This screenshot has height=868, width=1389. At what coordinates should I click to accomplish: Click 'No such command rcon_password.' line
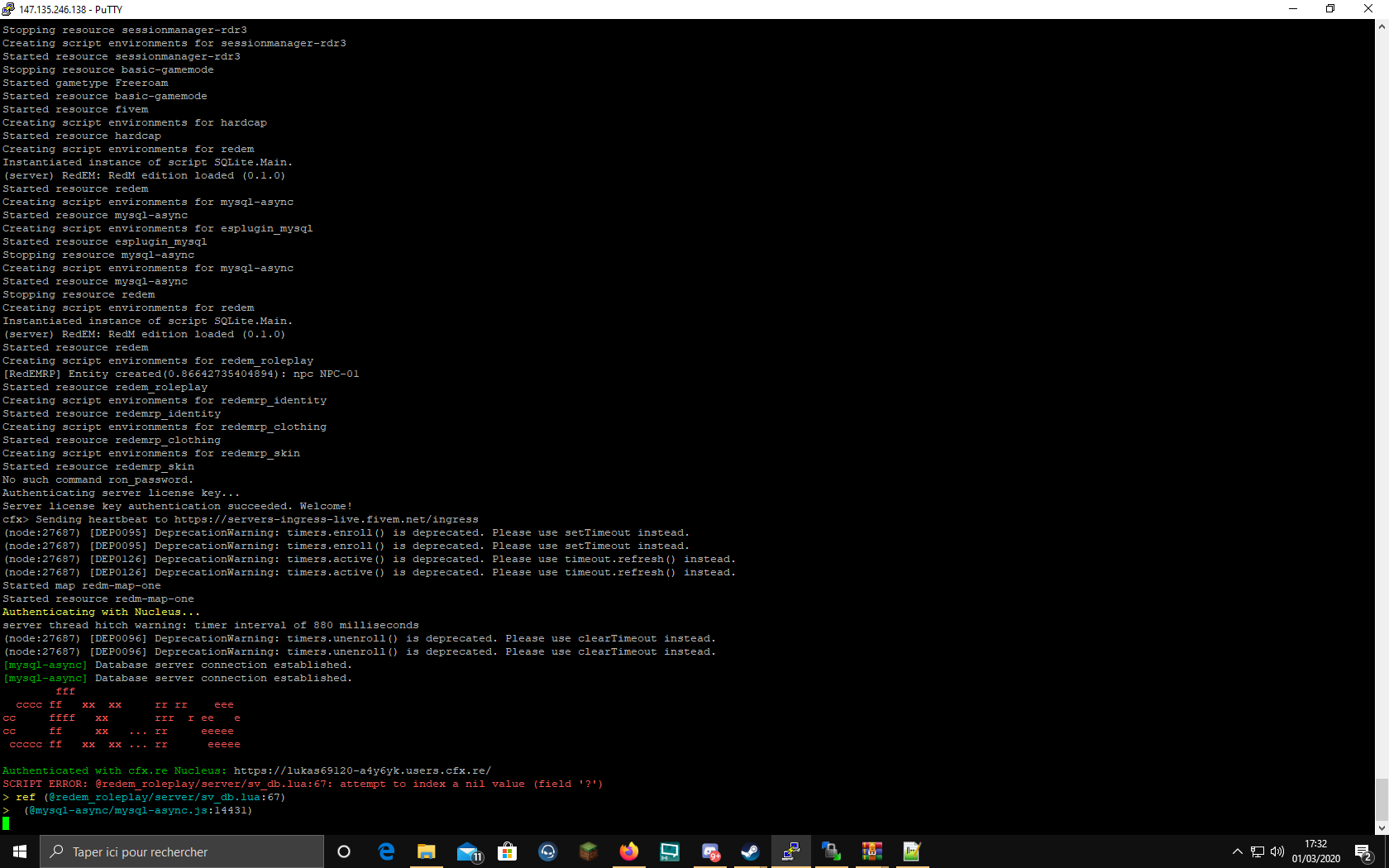[98, 479]
